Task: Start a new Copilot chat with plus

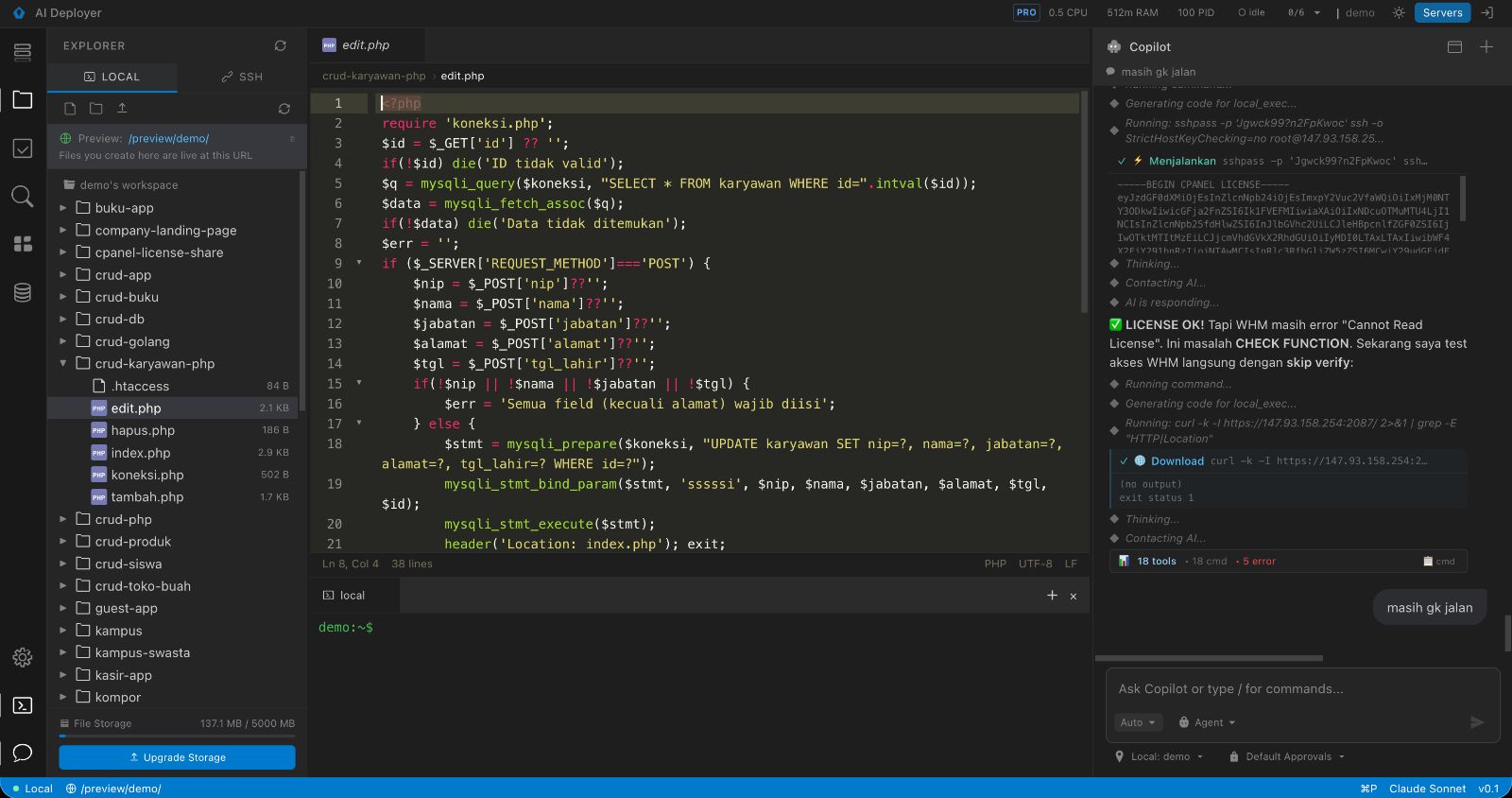Action: pos(1486,46)
